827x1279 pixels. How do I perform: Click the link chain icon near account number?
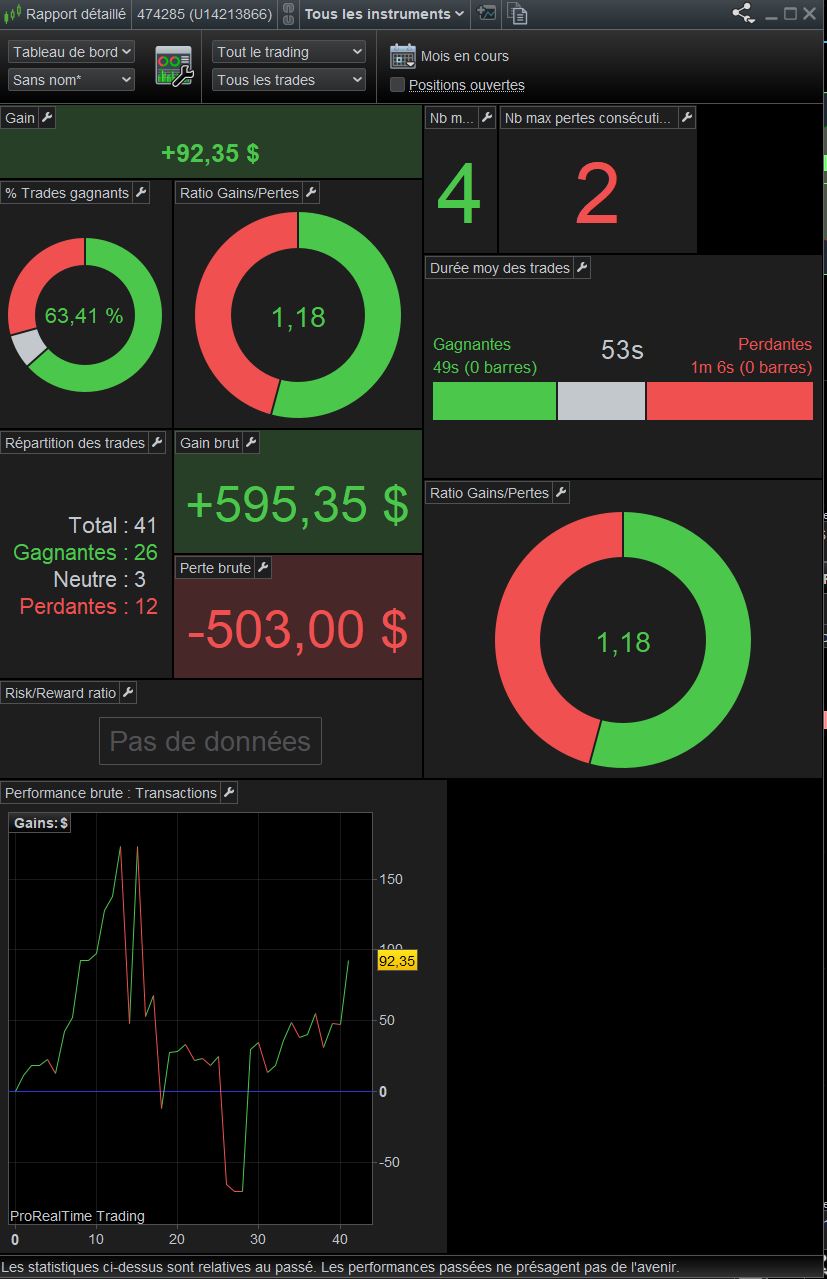pyautogui.click(x=287, y=14)
